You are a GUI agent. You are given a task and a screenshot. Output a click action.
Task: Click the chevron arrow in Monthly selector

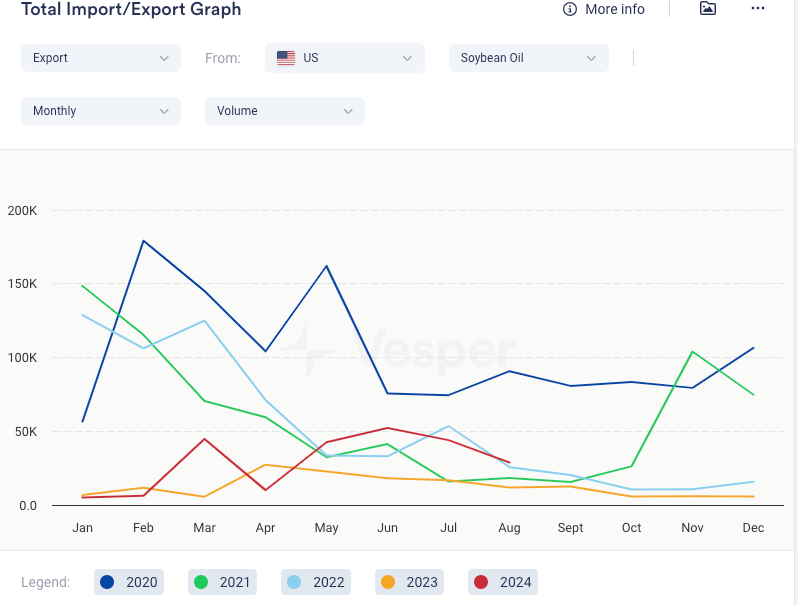tap(164, 111)
